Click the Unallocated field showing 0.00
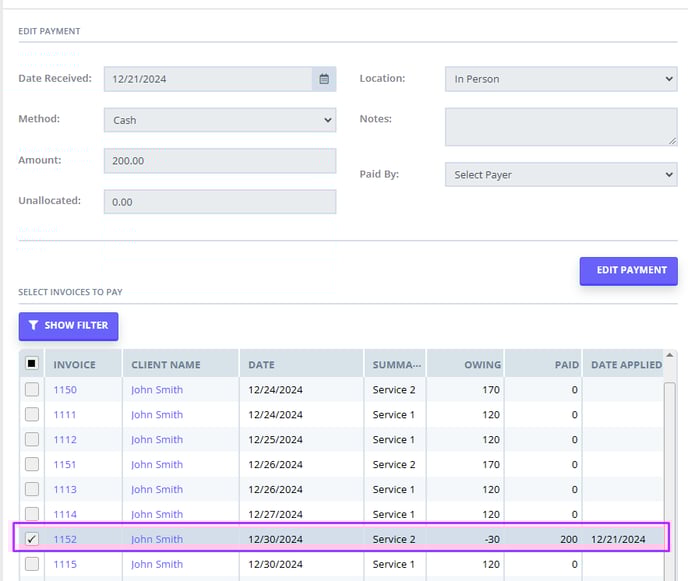Image resolution: width=688 pixels, height=581 pixels. click(x=220, y=202)
